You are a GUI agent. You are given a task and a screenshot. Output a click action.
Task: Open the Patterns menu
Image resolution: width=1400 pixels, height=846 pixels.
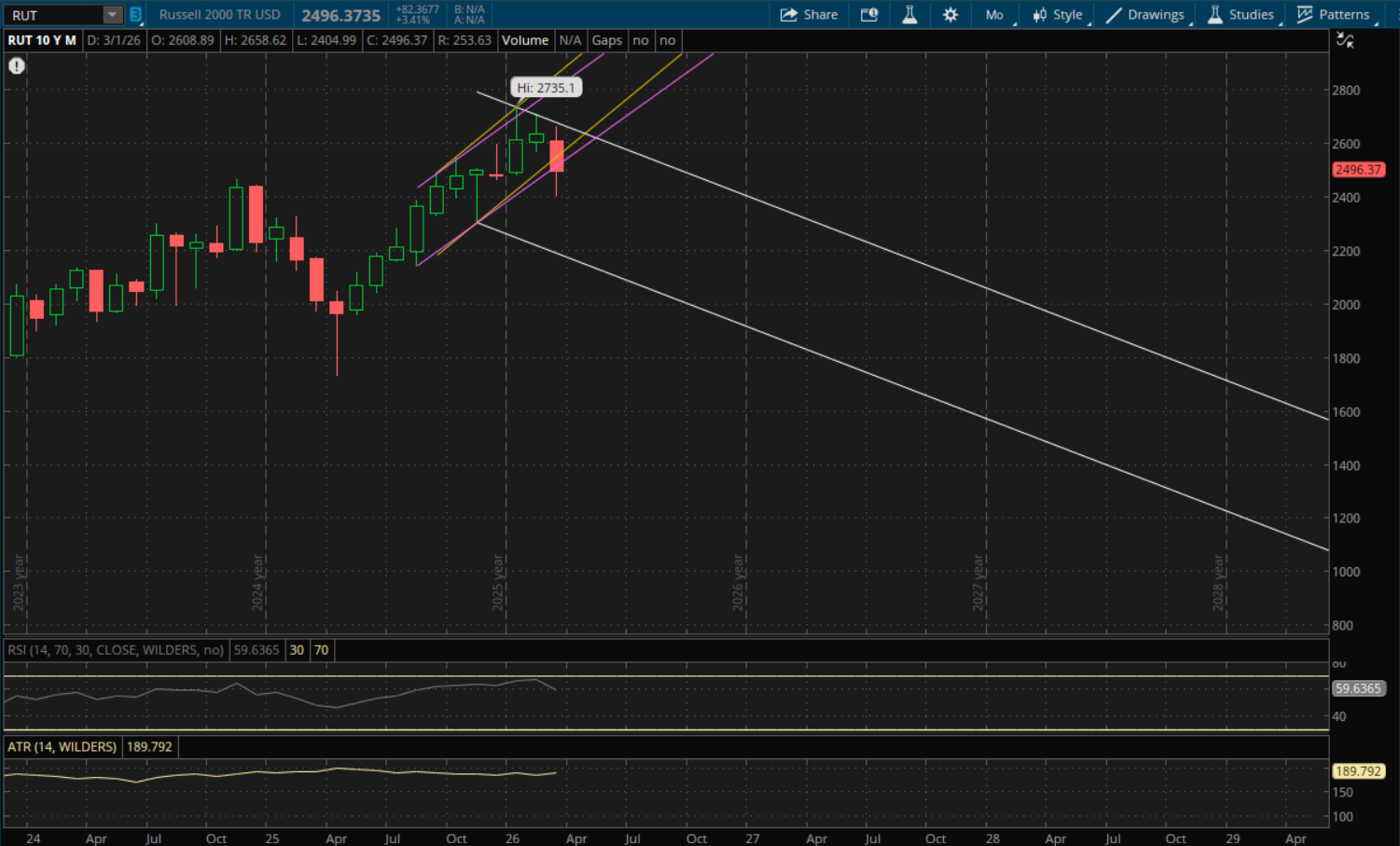[1334, 15]
